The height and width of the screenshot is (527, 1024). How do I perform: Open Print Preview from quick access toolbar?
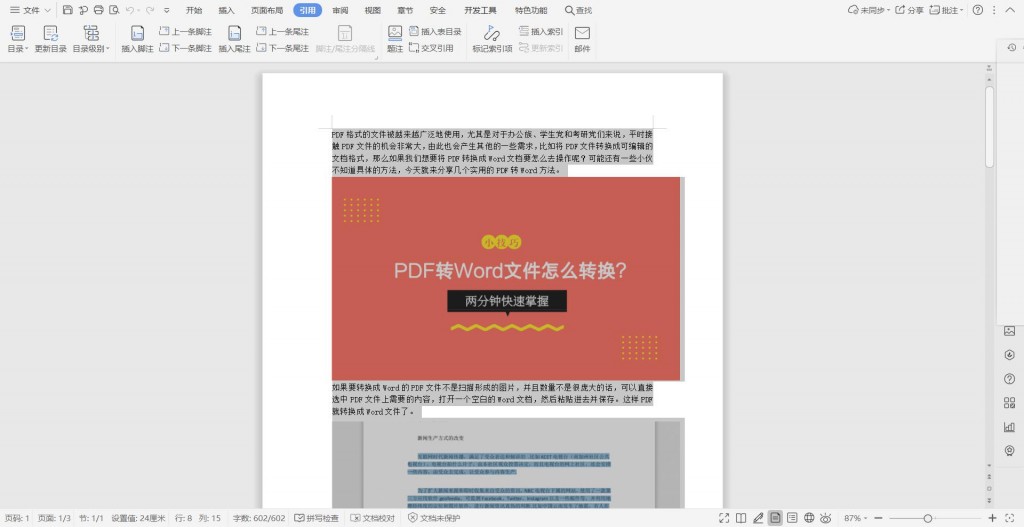tap(114, 10)
